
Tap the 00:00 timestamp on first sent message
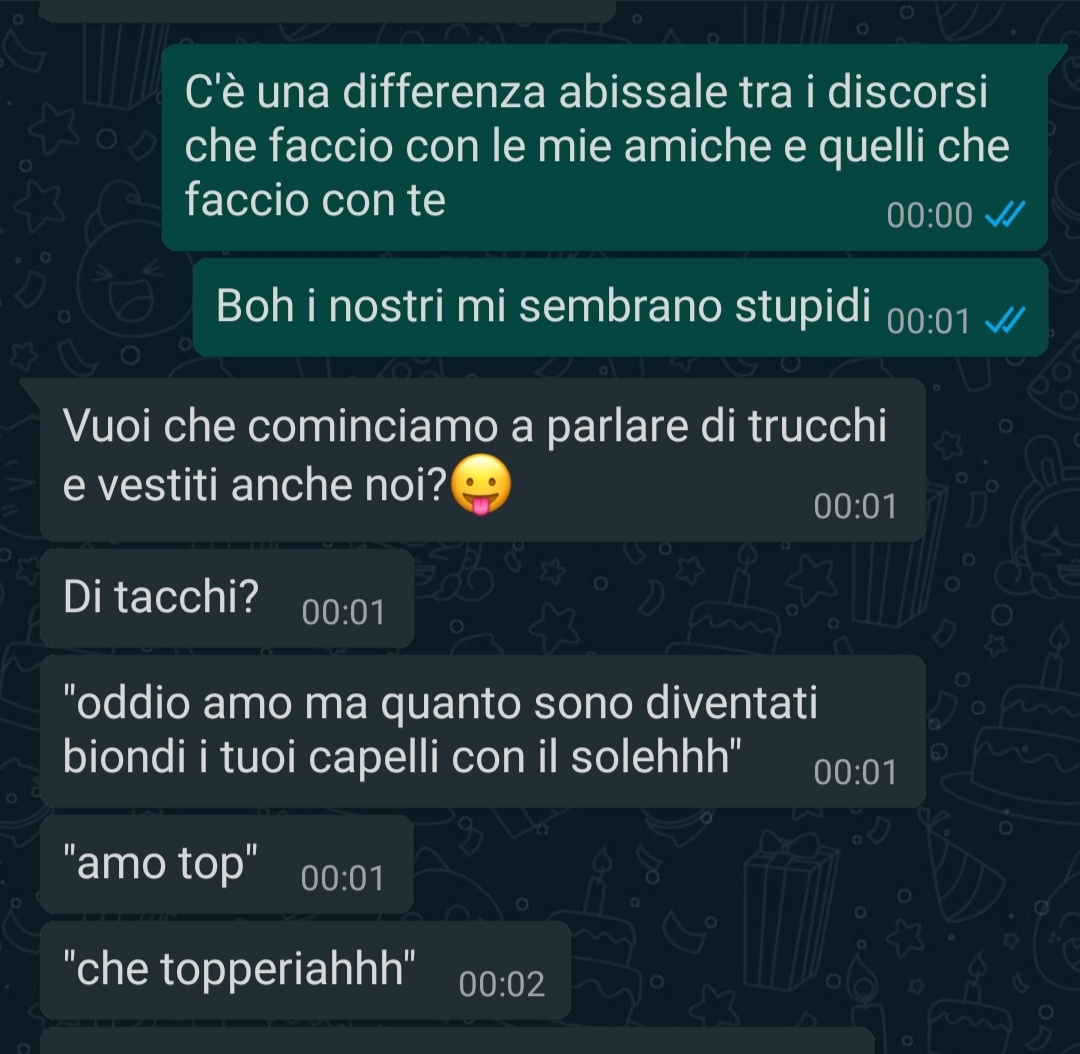[x=929, y=215]
